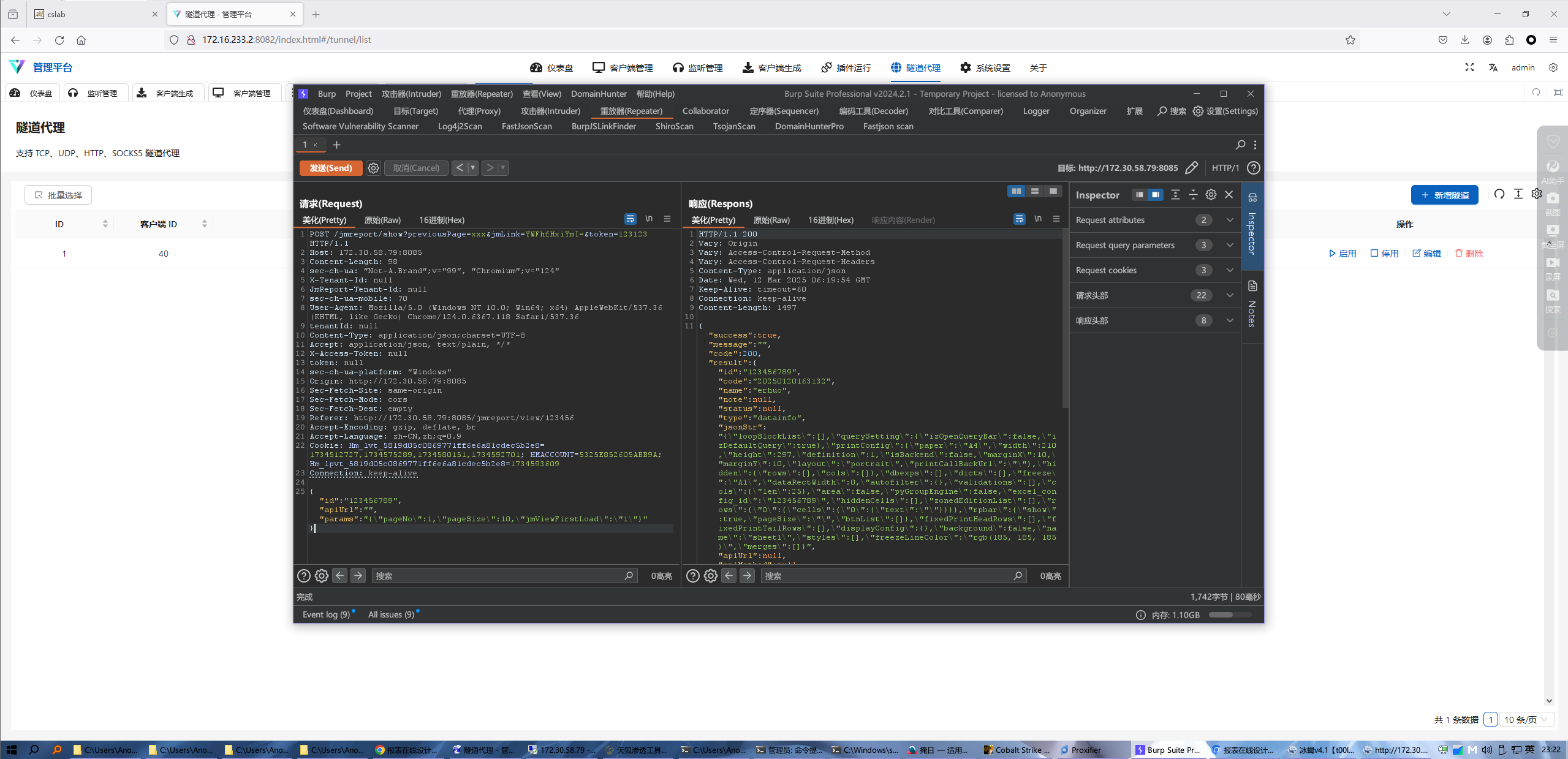Switch to horizontal split layout toggle

[x=1035, y=191]
